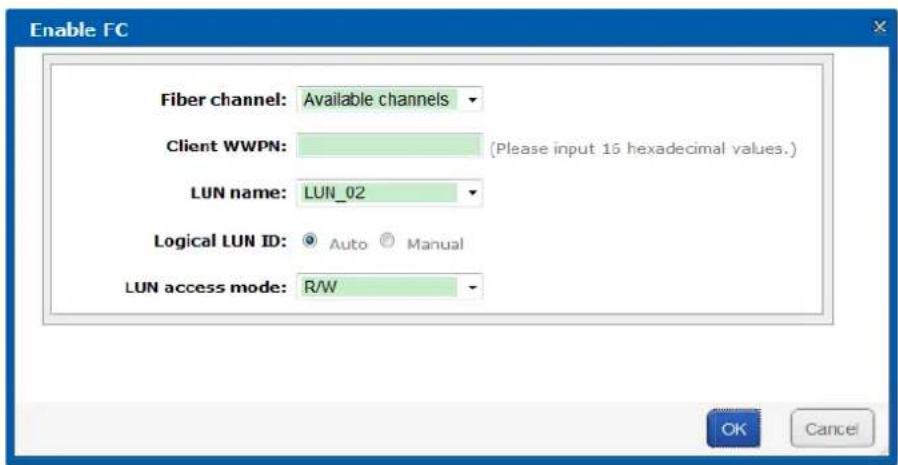898x465 pixels.
Task: Click the Cancel button
Action: (832, 428)
